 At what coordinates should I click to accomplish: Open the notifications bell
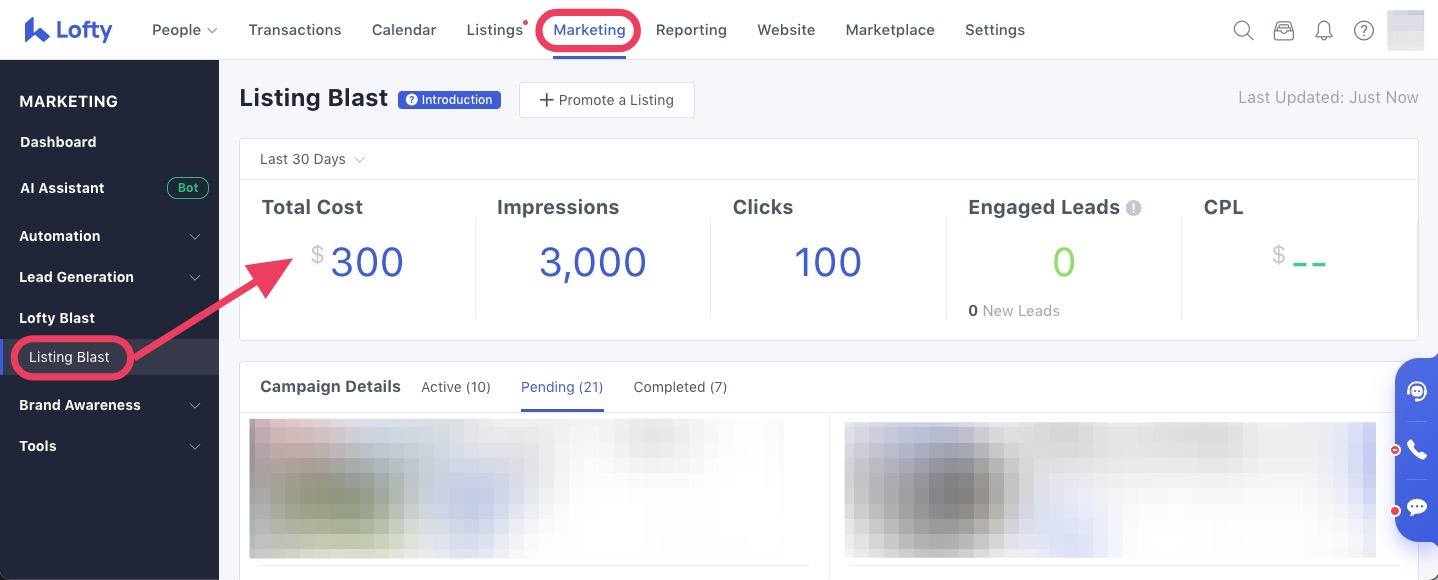pos(1324,31)
